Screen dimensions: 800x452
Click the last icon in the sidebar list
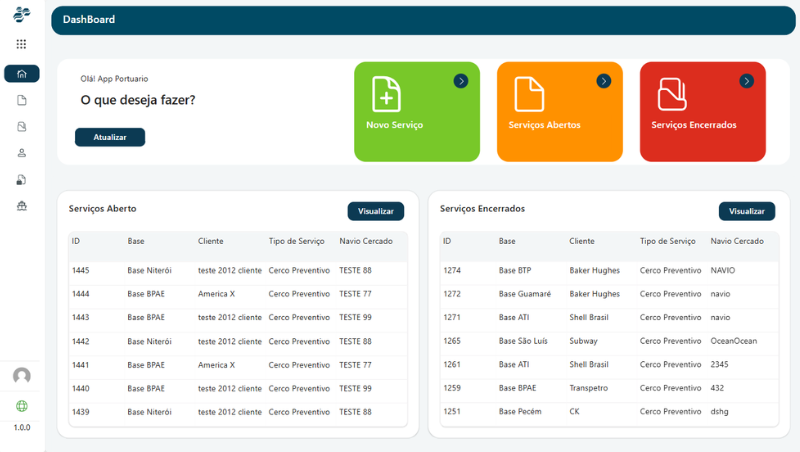click(21, 206)
